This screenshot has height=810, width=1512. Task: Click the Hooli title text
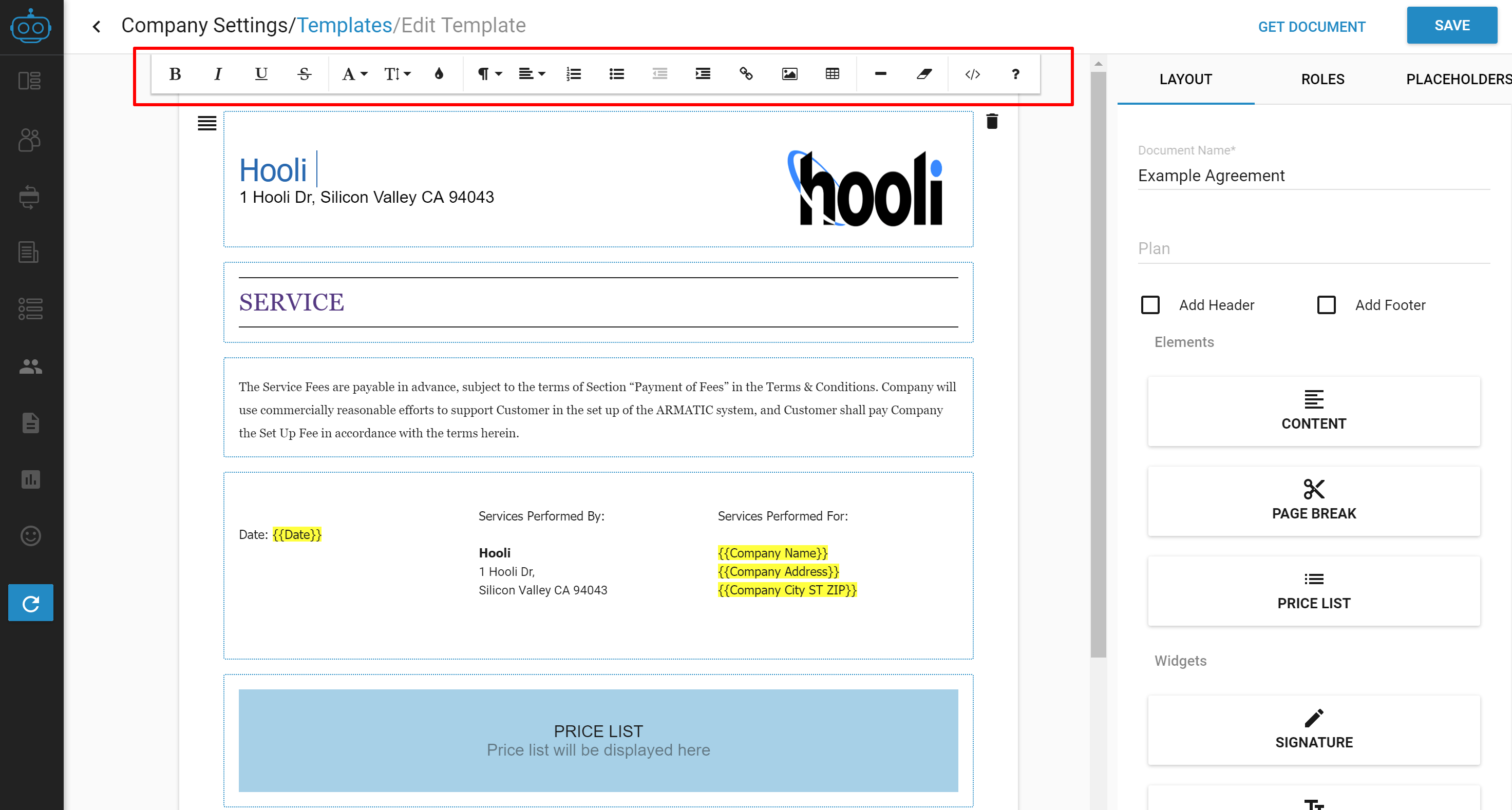[x=273, y=170]
